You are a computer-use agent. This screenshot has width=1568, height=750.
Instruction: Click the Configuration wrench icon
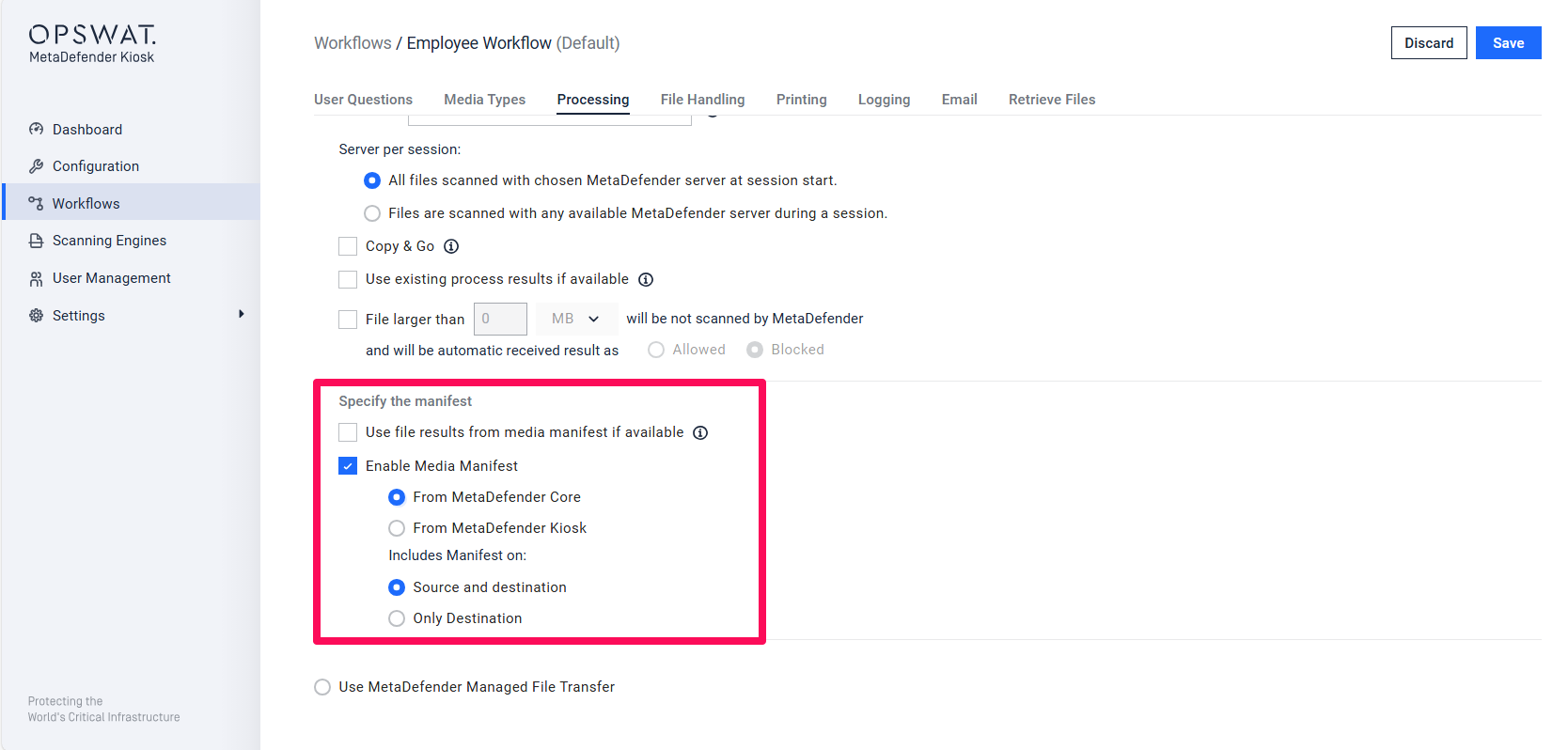tap(37, 166)
